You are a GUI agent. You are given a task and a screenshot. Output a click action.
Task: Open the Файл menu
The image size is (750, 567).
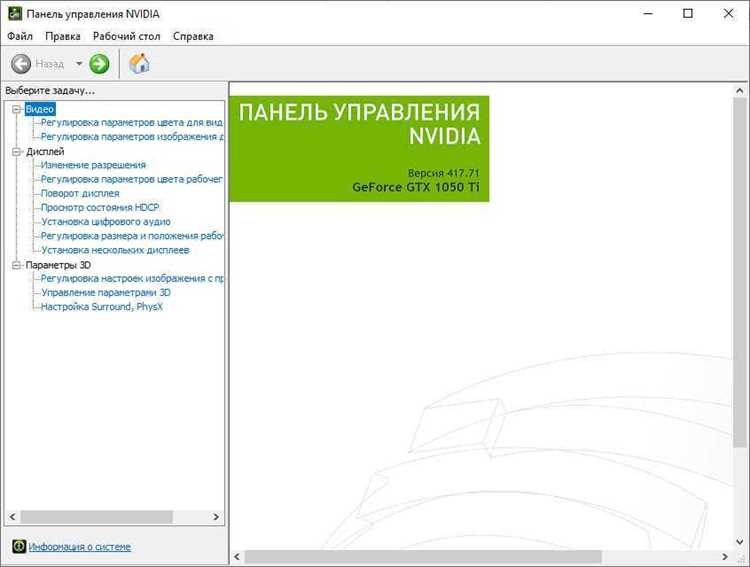(x=20, y=36)
